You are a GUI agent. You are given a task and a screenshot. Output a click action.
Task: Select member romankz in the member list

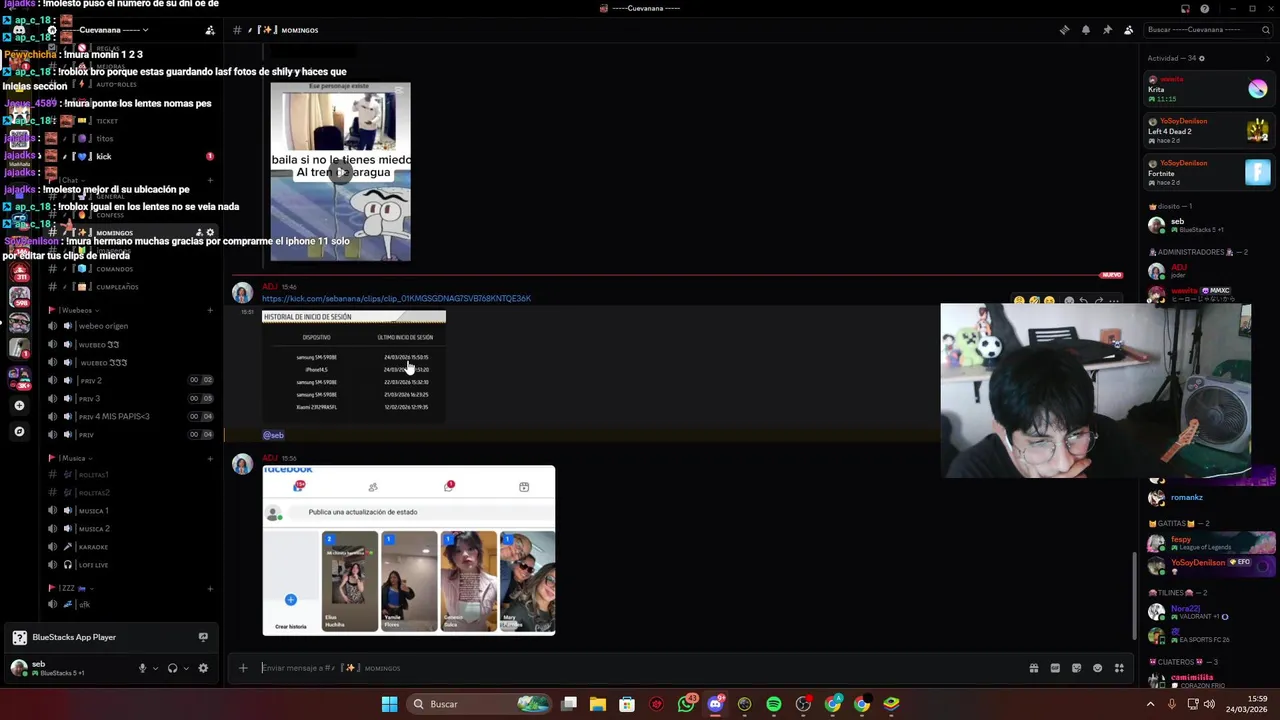click(1209, 497)
